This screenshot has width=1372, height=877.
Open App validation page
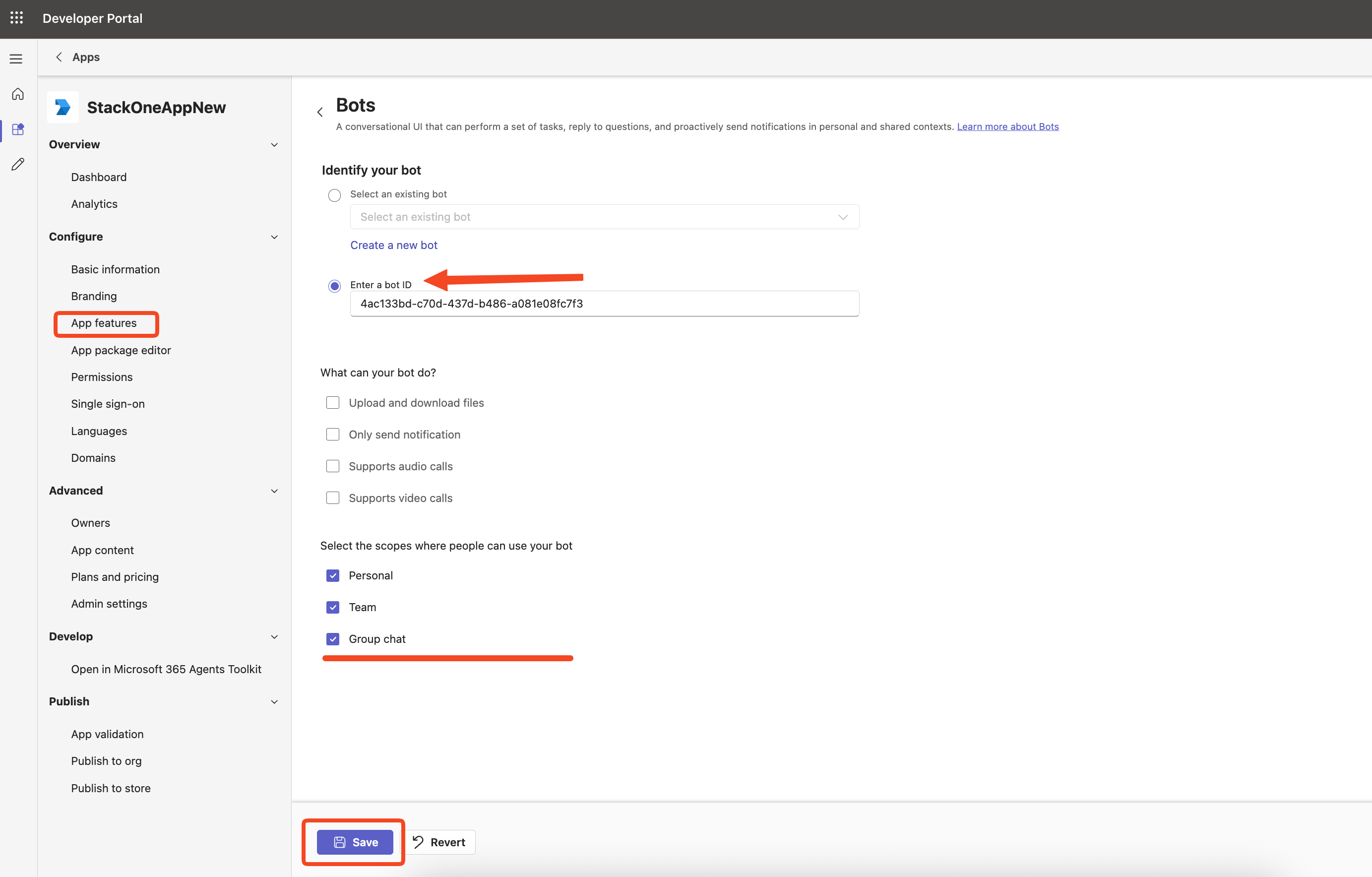(x=107, y=735)
